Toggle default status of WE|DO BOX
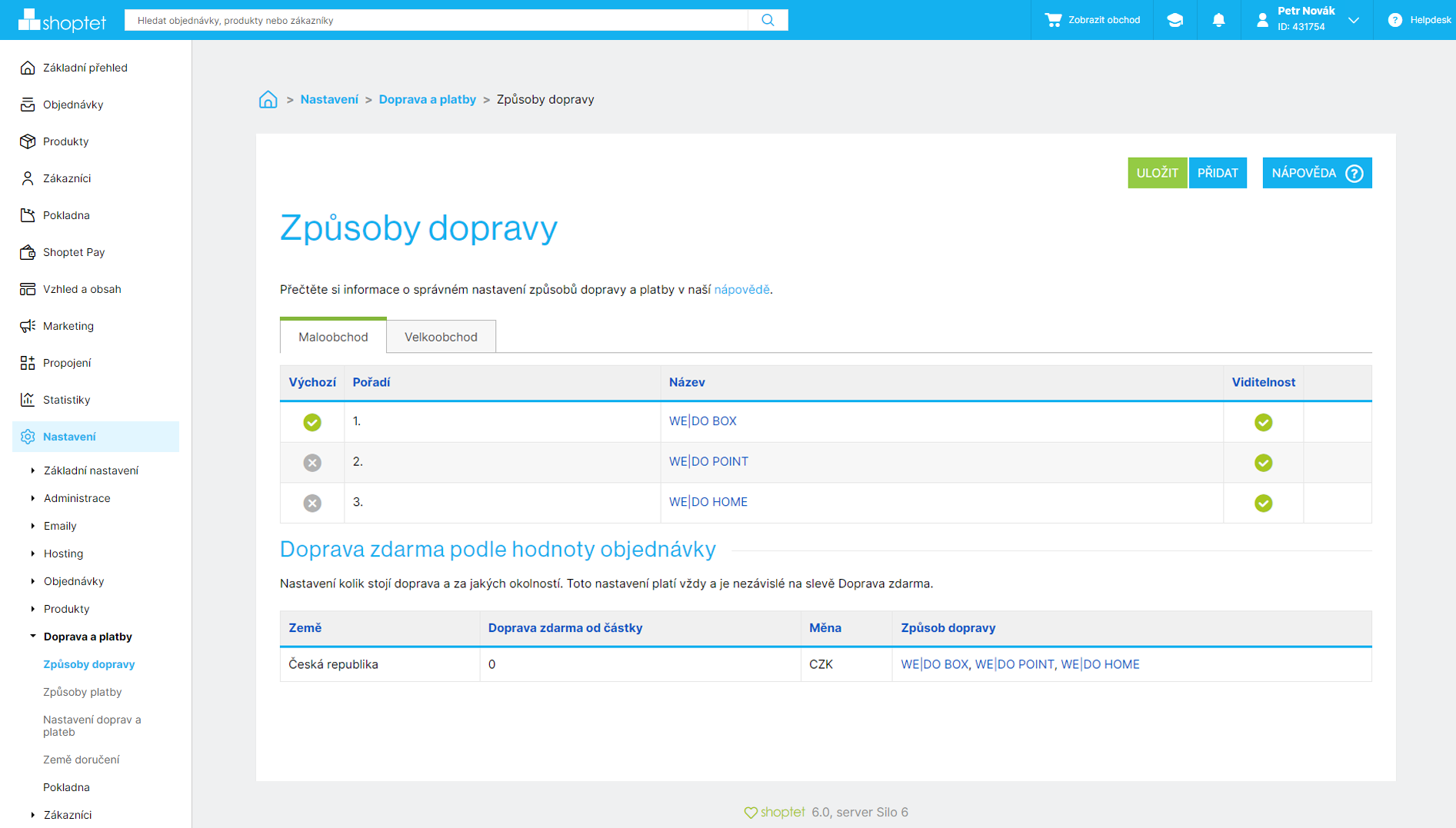This screenshot has width=1456, height=828. pos(312,422)
